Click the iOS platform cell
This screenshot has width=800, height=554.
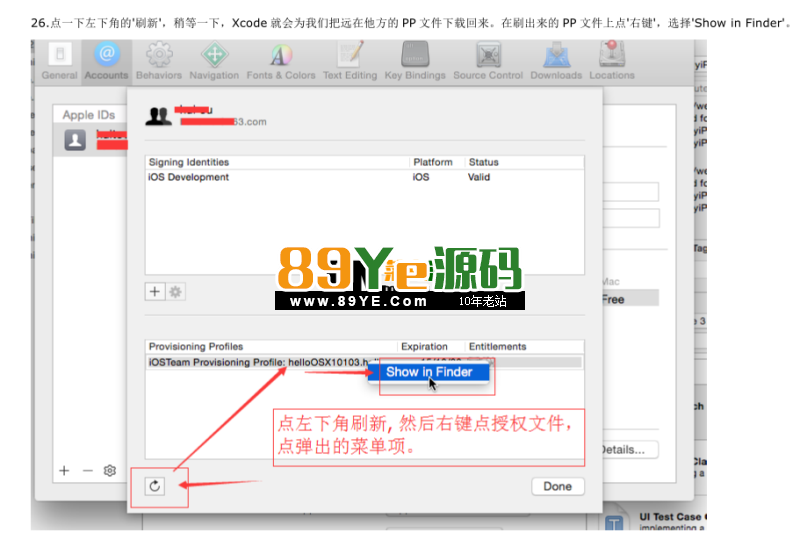click(421, 177)
